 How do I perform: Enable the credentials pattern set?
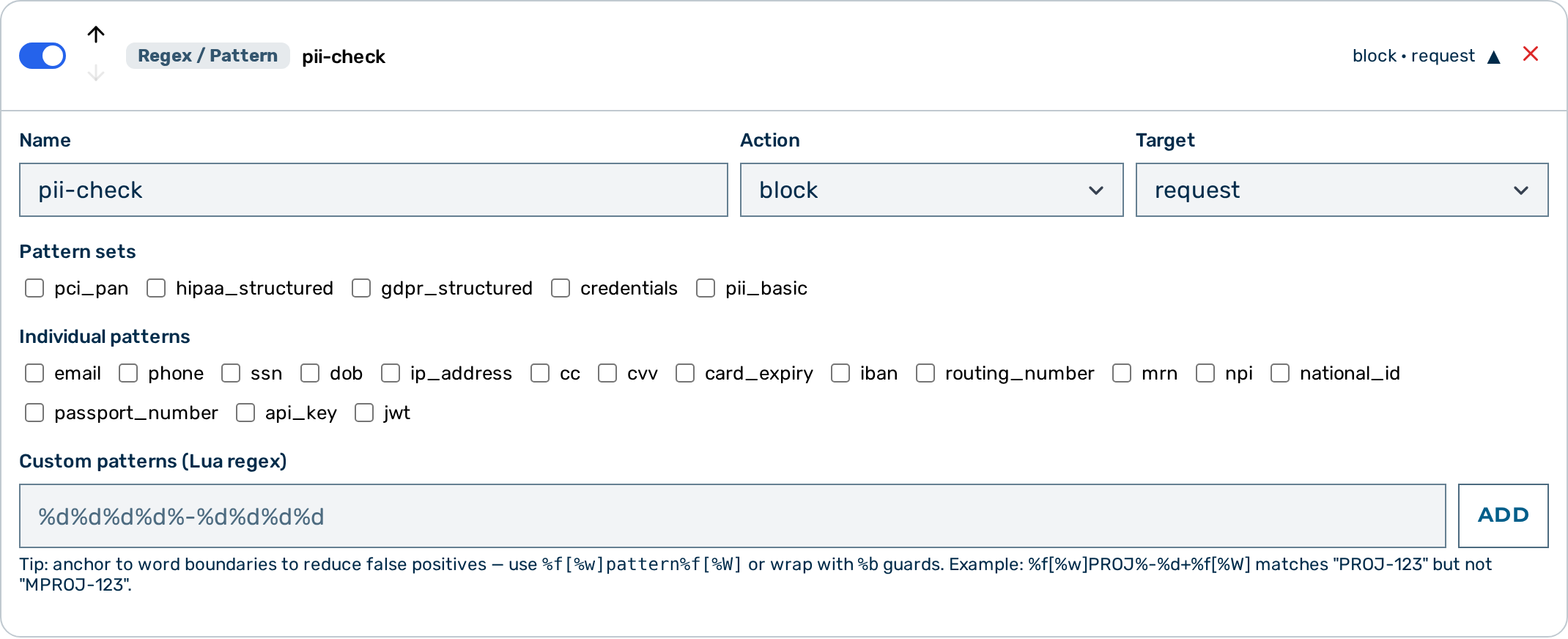click(x=561, y=288)
